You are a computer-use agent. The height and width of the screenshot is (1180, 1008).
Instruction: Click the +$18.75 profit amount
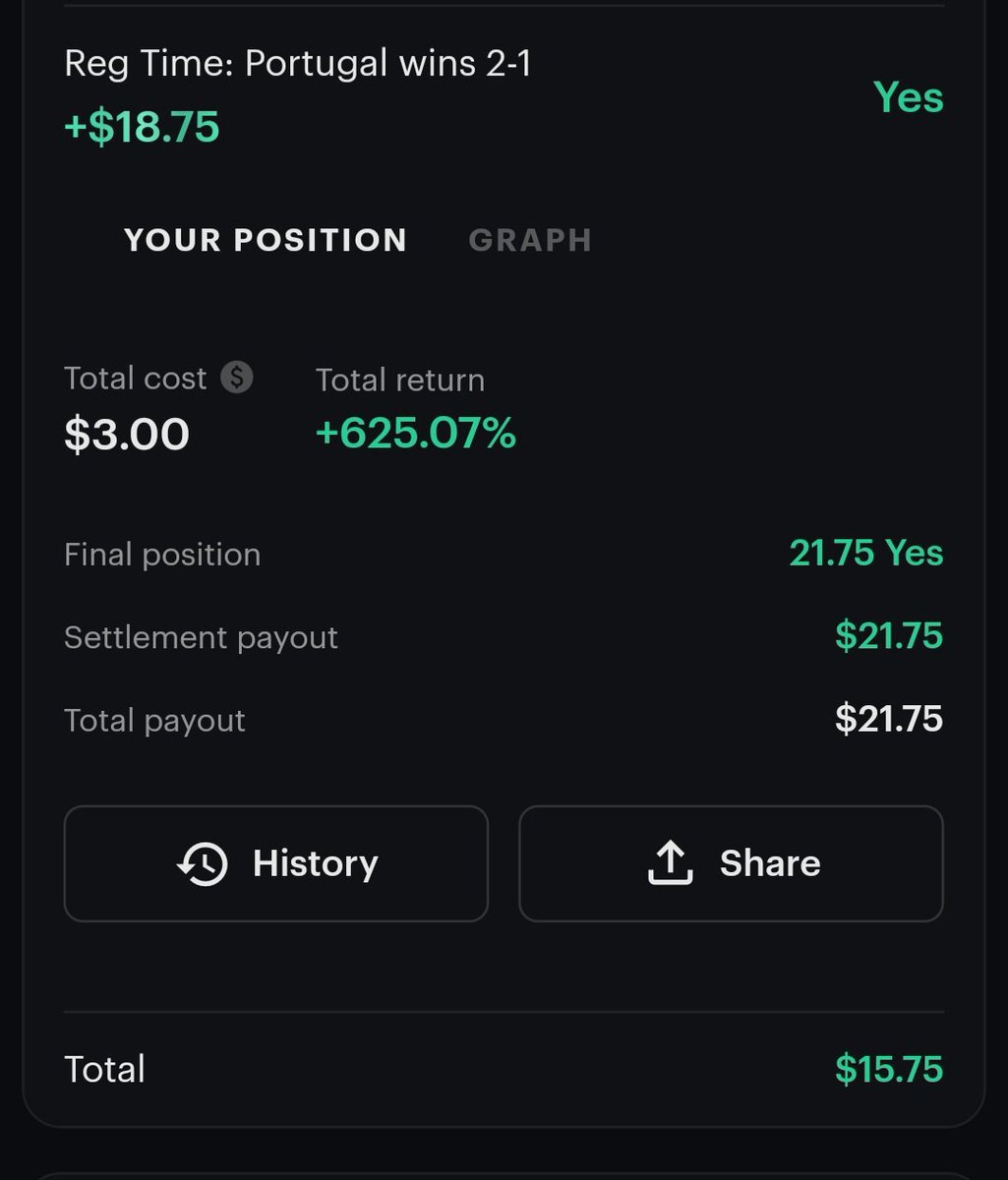point(142,127)
